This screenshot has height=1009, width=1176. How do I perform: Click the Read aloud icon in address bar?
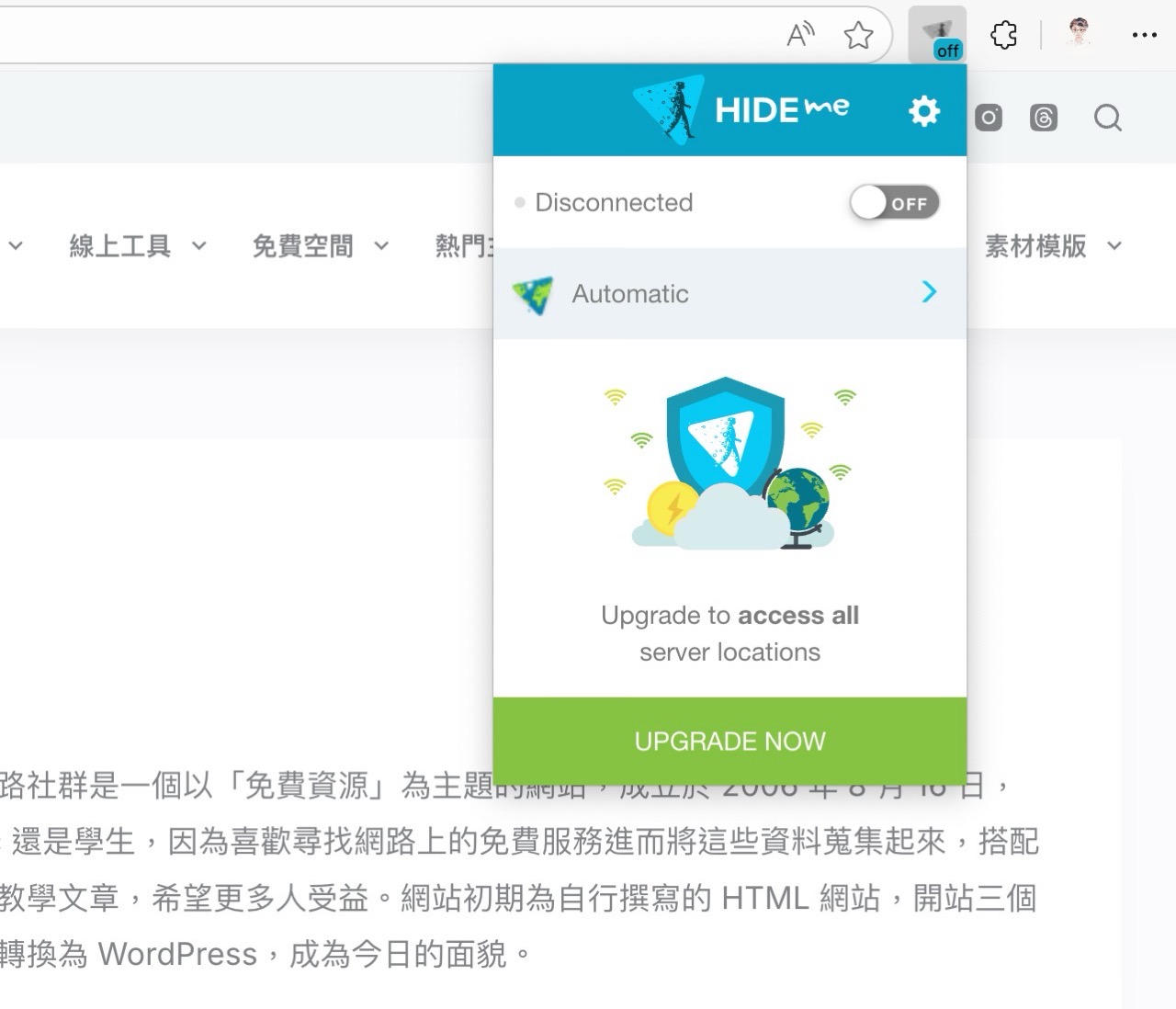coord(798,33)
